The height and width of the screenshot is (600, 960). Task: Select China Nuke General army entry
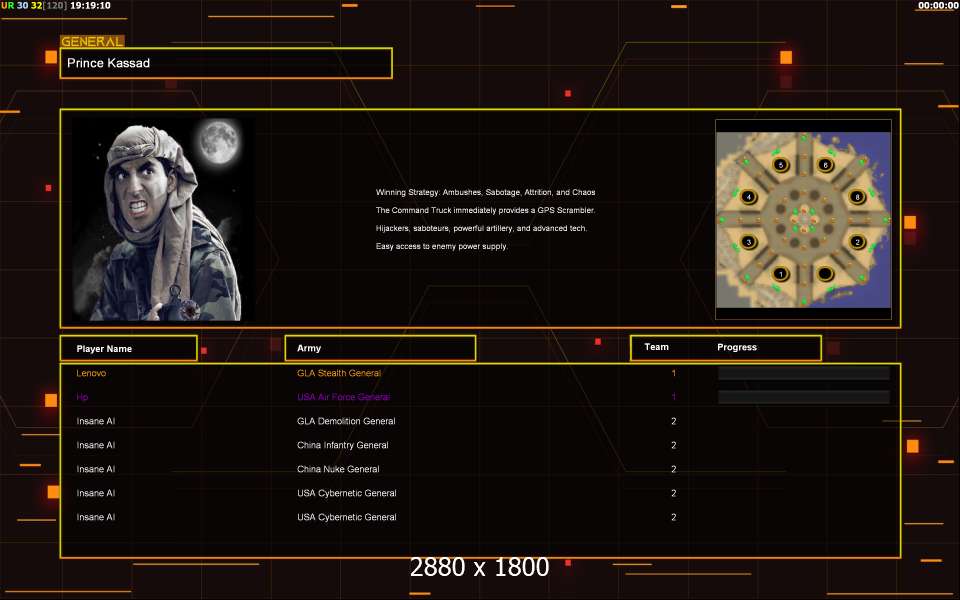(338, 469)
